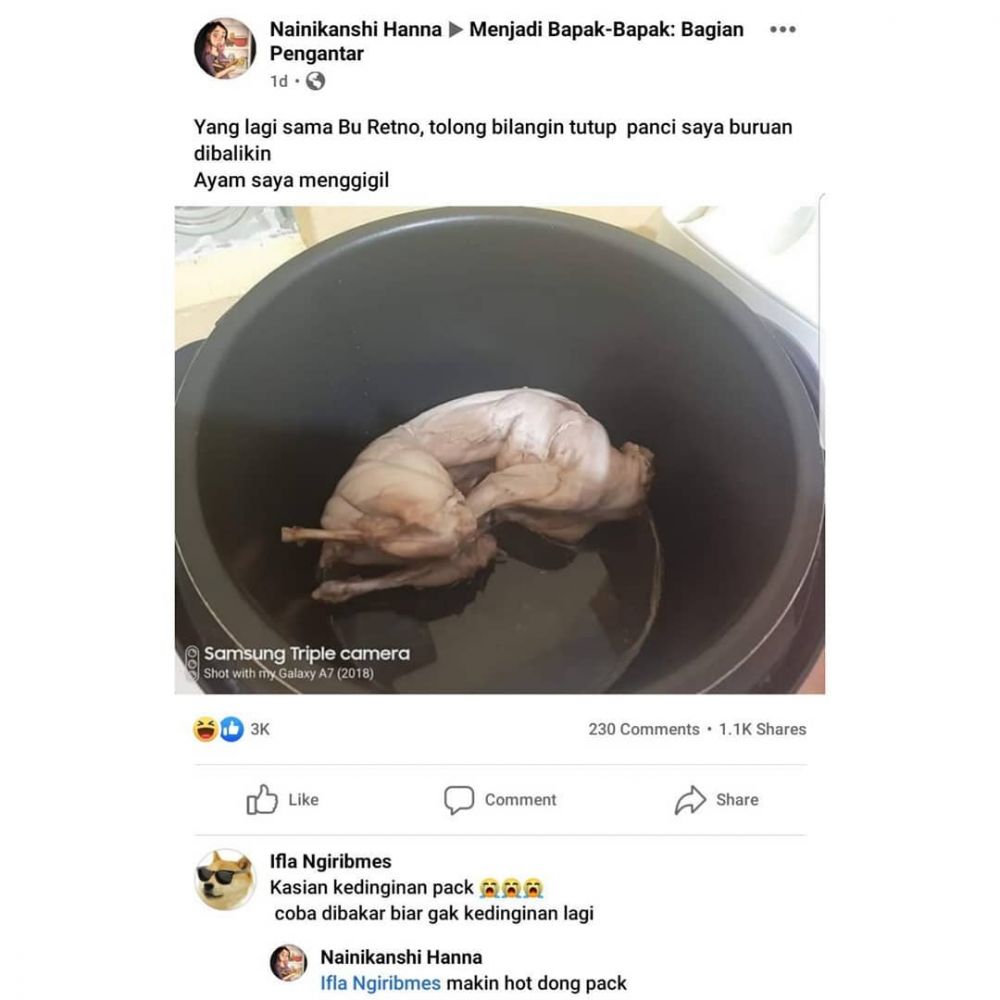View the 230 Comments list
The height and width of the screenshot is (1000, 1000).
click(643, 729)
